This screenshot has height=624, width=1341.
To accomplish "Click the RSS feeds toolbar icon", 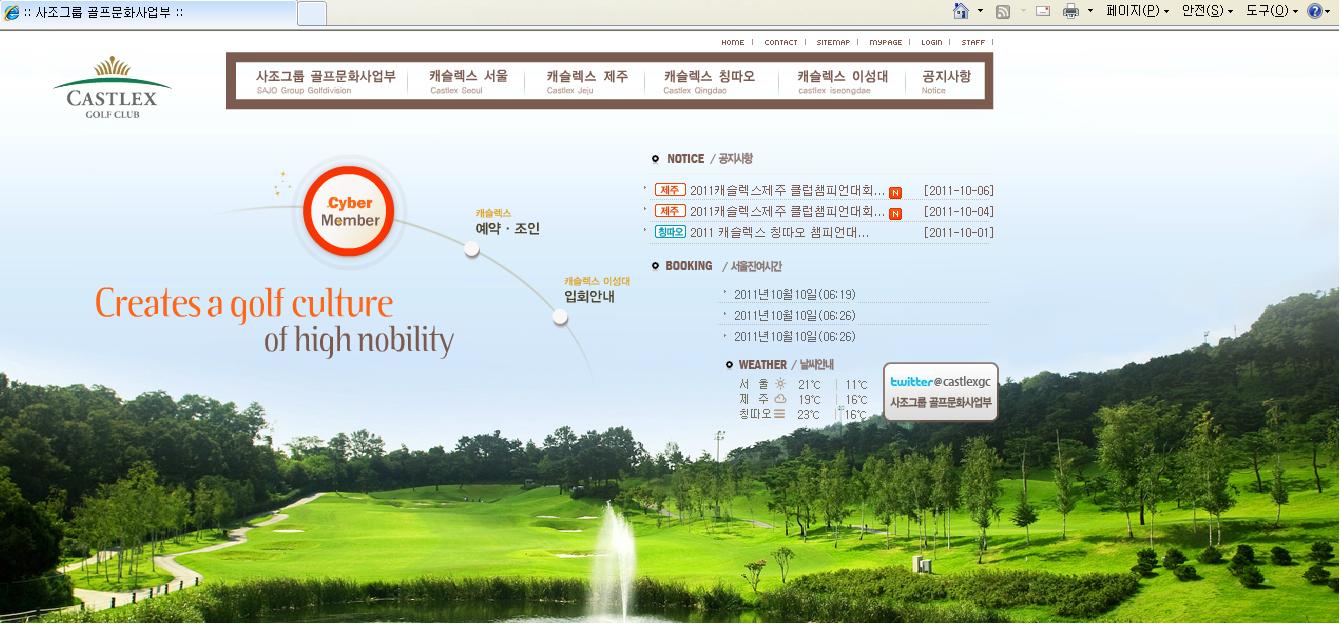I will pos(1003,11).
